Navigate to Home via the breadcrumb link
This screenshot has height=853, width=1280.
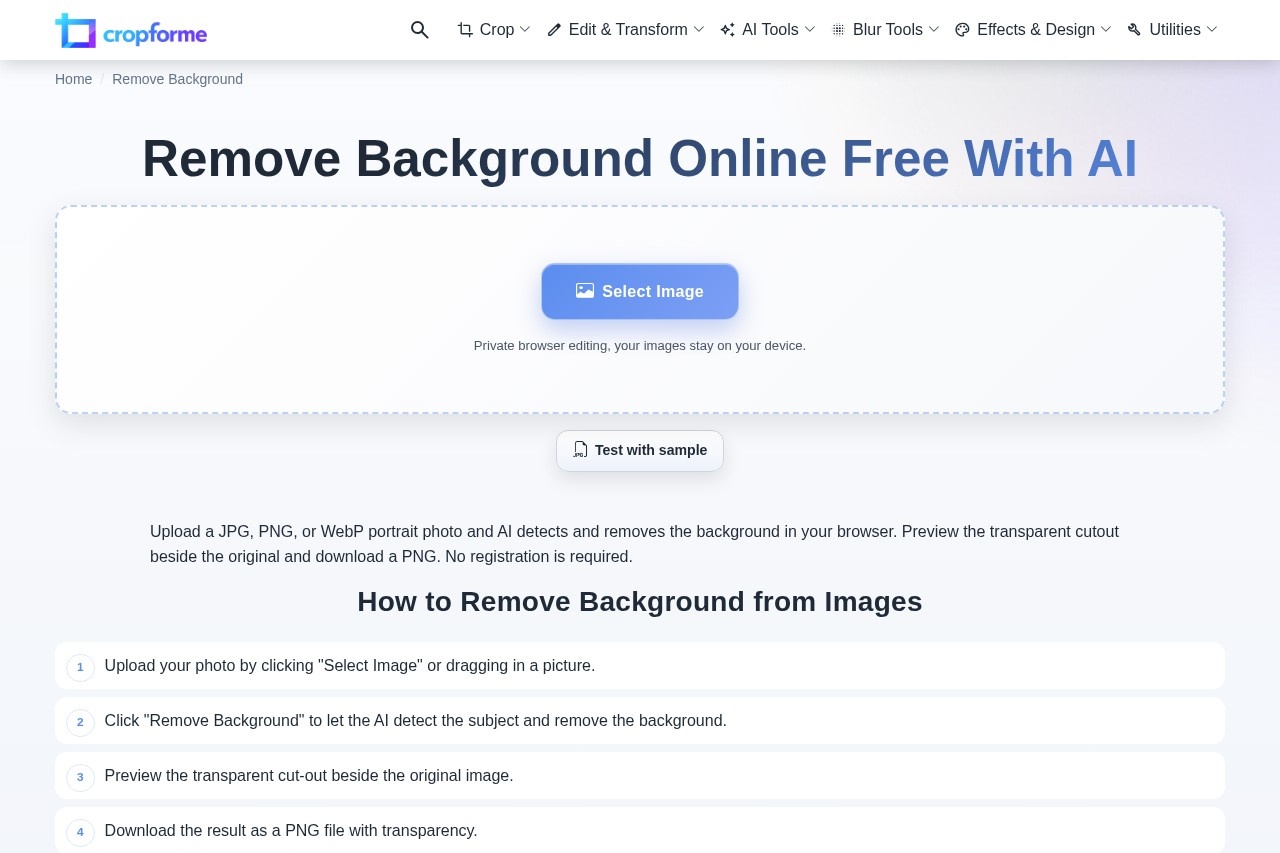point(74,79)
